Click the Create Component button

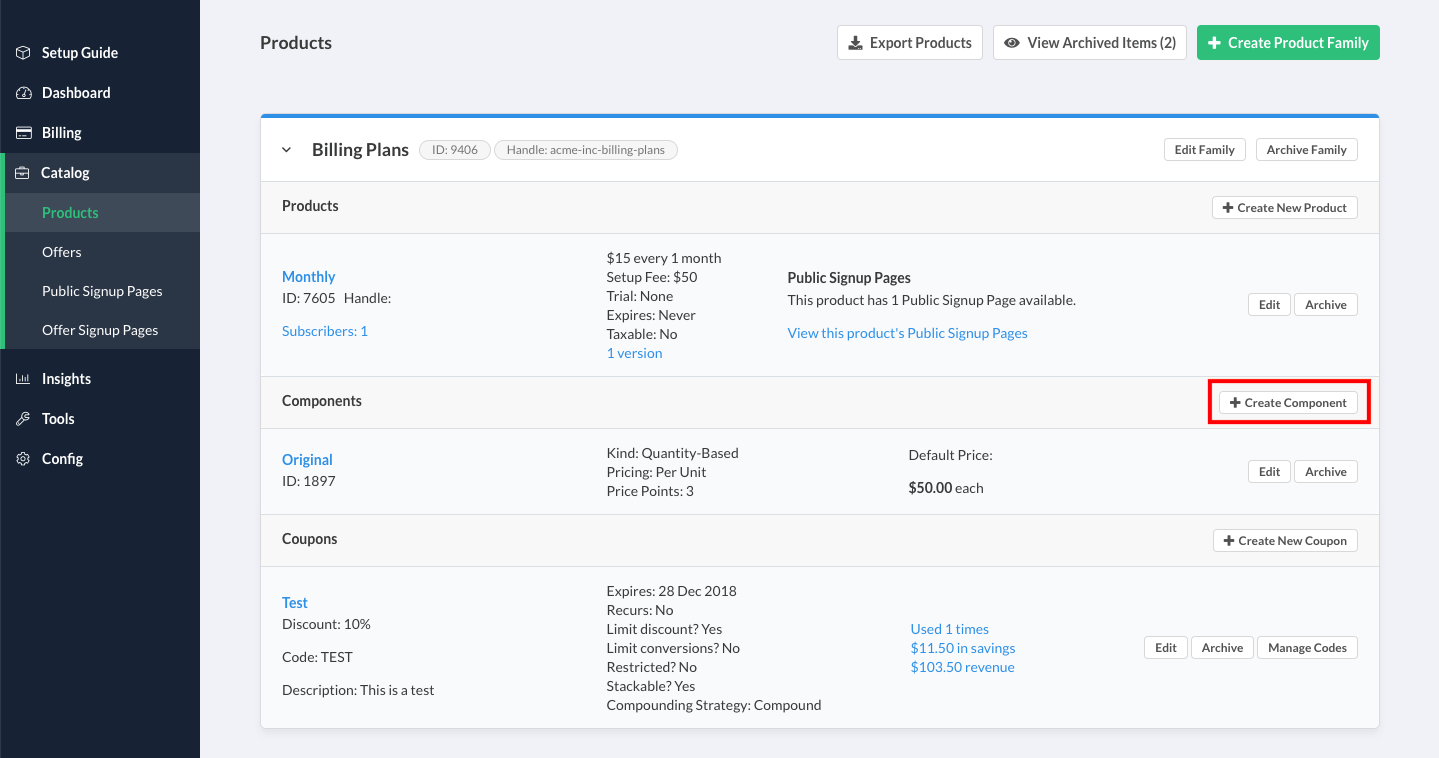coord(1288,403)
